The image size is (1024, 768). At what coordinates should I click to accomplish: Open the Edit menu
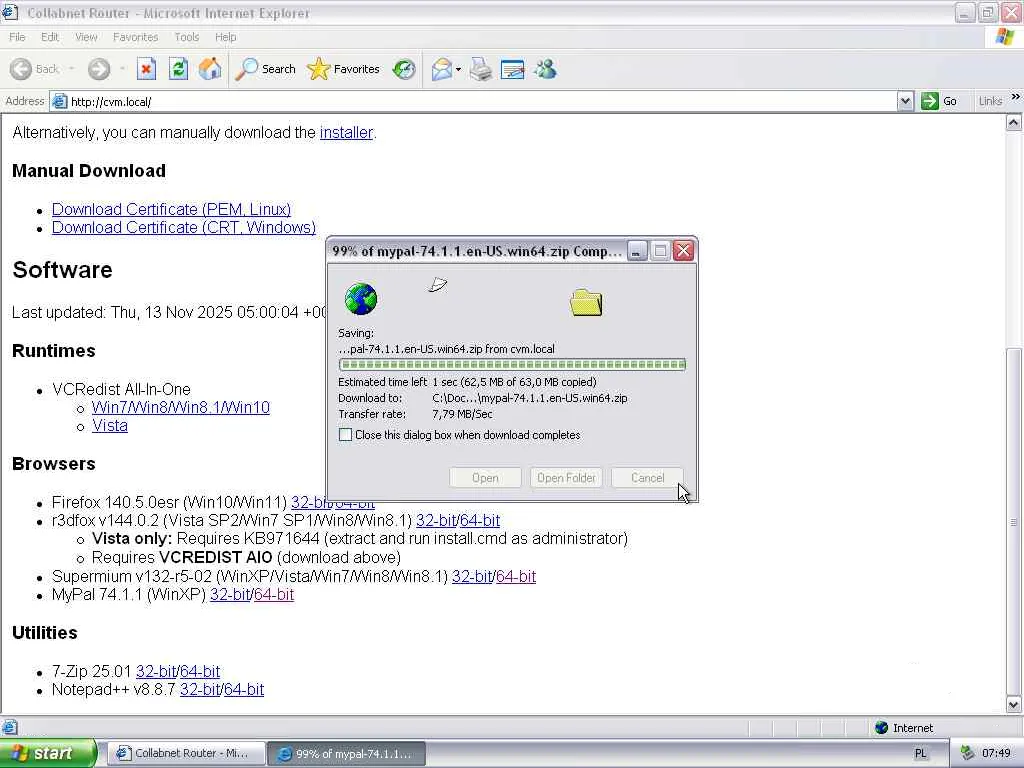pyautogui.click(x=50, y=37)
